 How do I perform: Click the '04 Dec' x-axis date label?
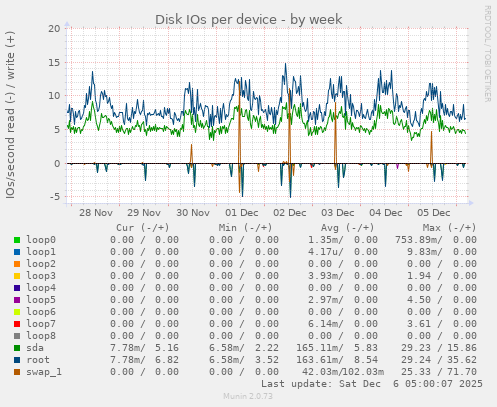coord(386,213)
